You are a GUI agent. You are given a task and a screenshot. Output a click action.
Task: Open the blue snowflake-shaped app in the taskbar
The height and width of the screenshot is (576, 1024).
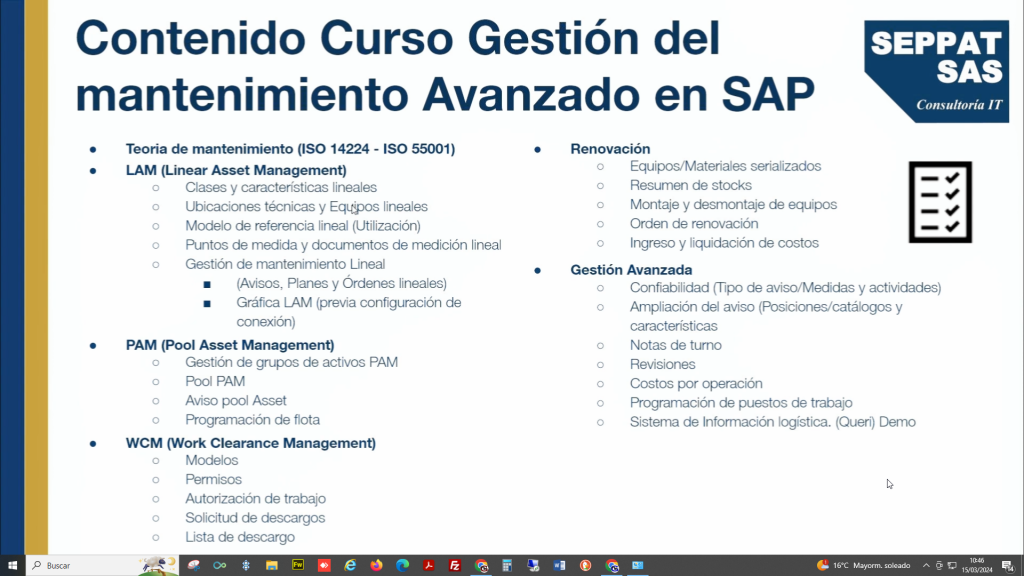click(246, 566)
